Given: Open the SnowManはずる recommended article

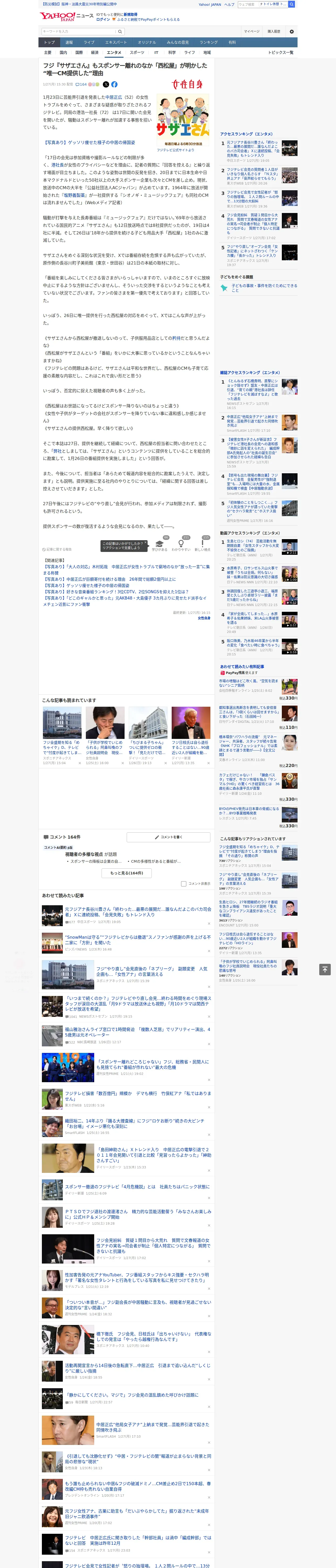Looking at the screenshot, I should coord(138,940).
